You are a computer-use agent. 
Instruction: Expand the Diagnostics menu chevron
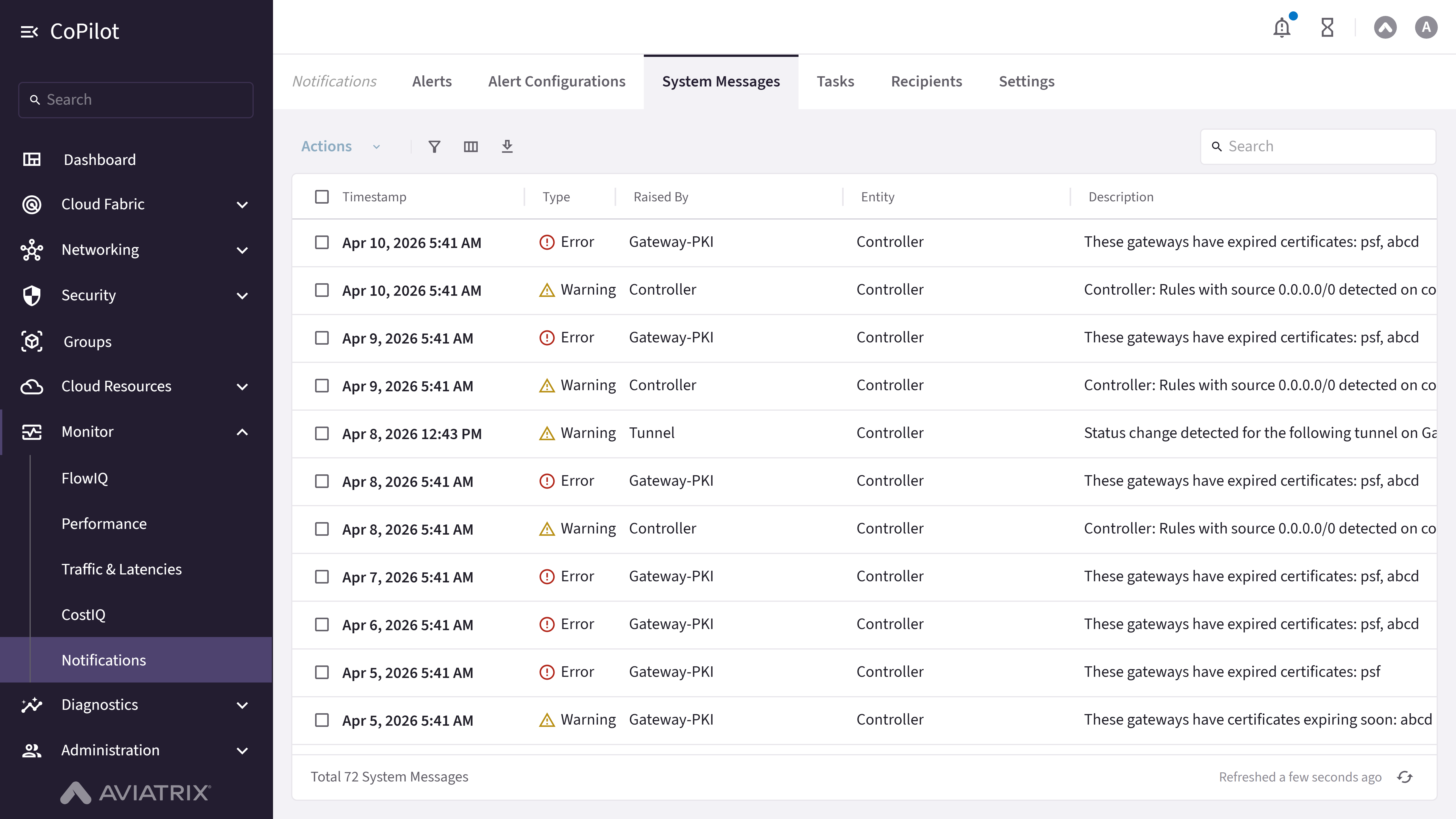click(x=243, y=705)
